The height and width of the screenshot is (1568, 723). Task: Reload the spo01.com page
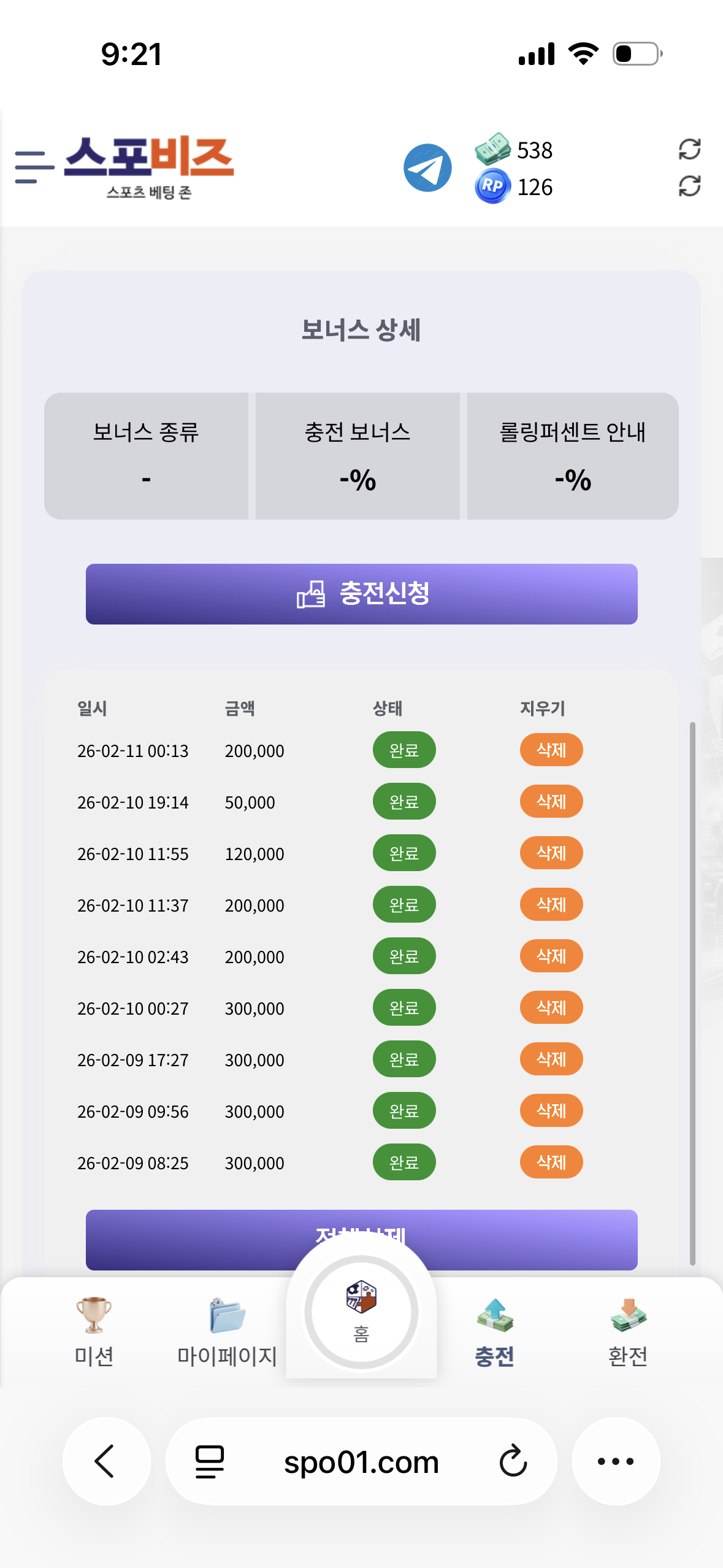point(513,1461)
